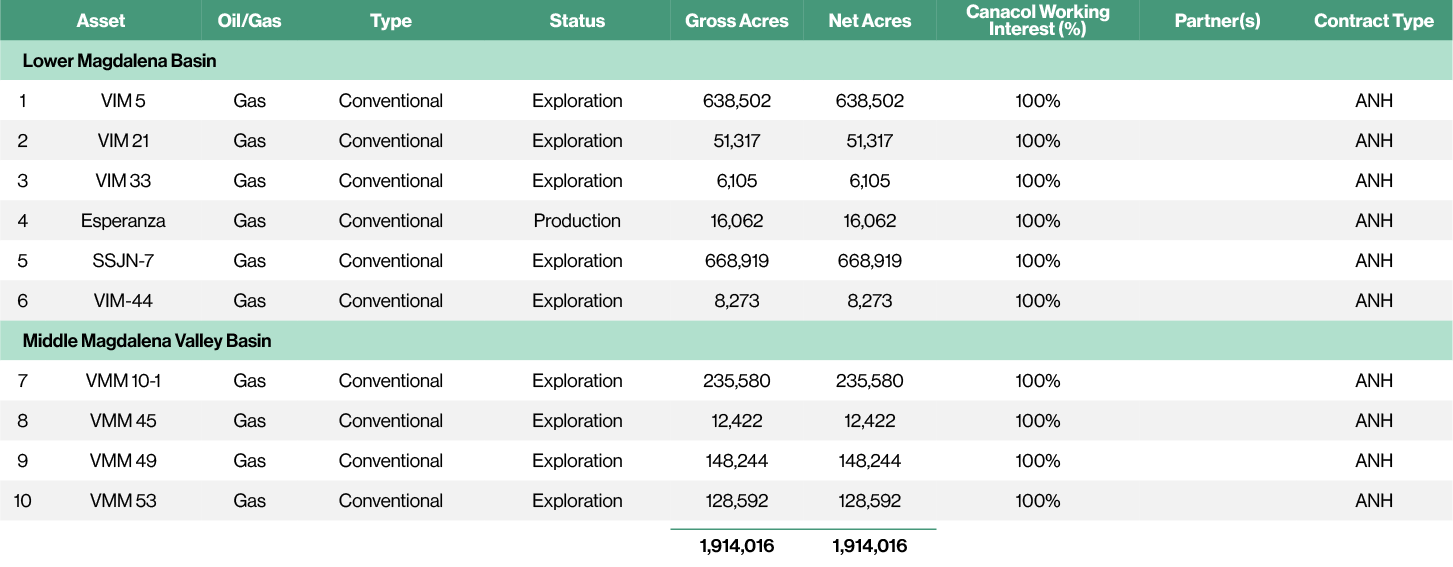The image size is (1453, 567).
Task: Click the Lower Magdalena Basin section row
Action: click(x=119, y=61)
